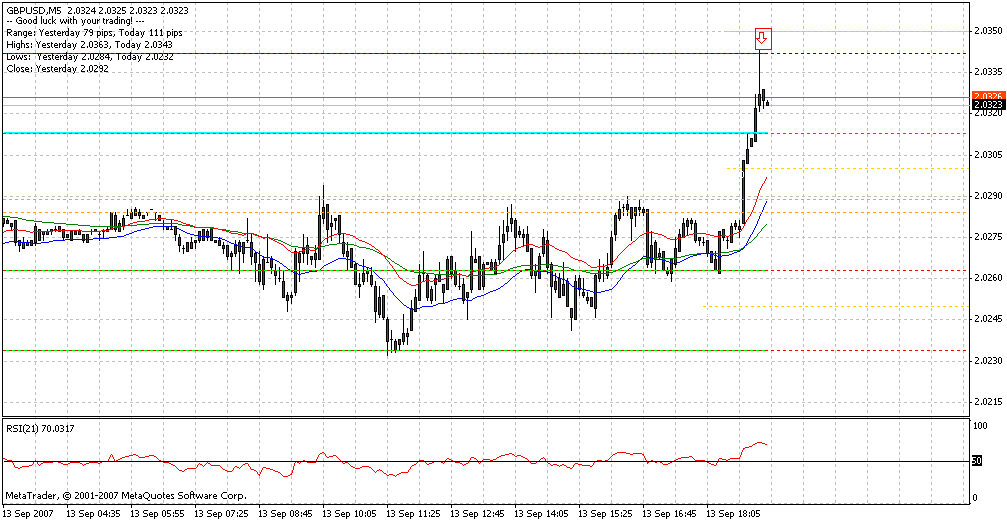Click the 2.0350 price axis label

pos(987,31)
